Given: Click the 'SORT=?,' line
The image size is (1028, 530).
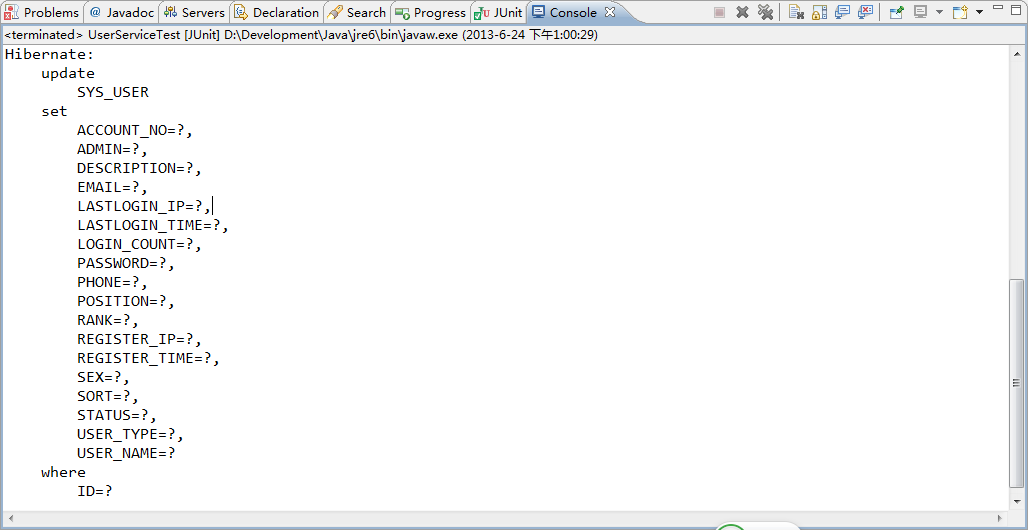Looking at the screenshot, I should (x=108, y=396).
